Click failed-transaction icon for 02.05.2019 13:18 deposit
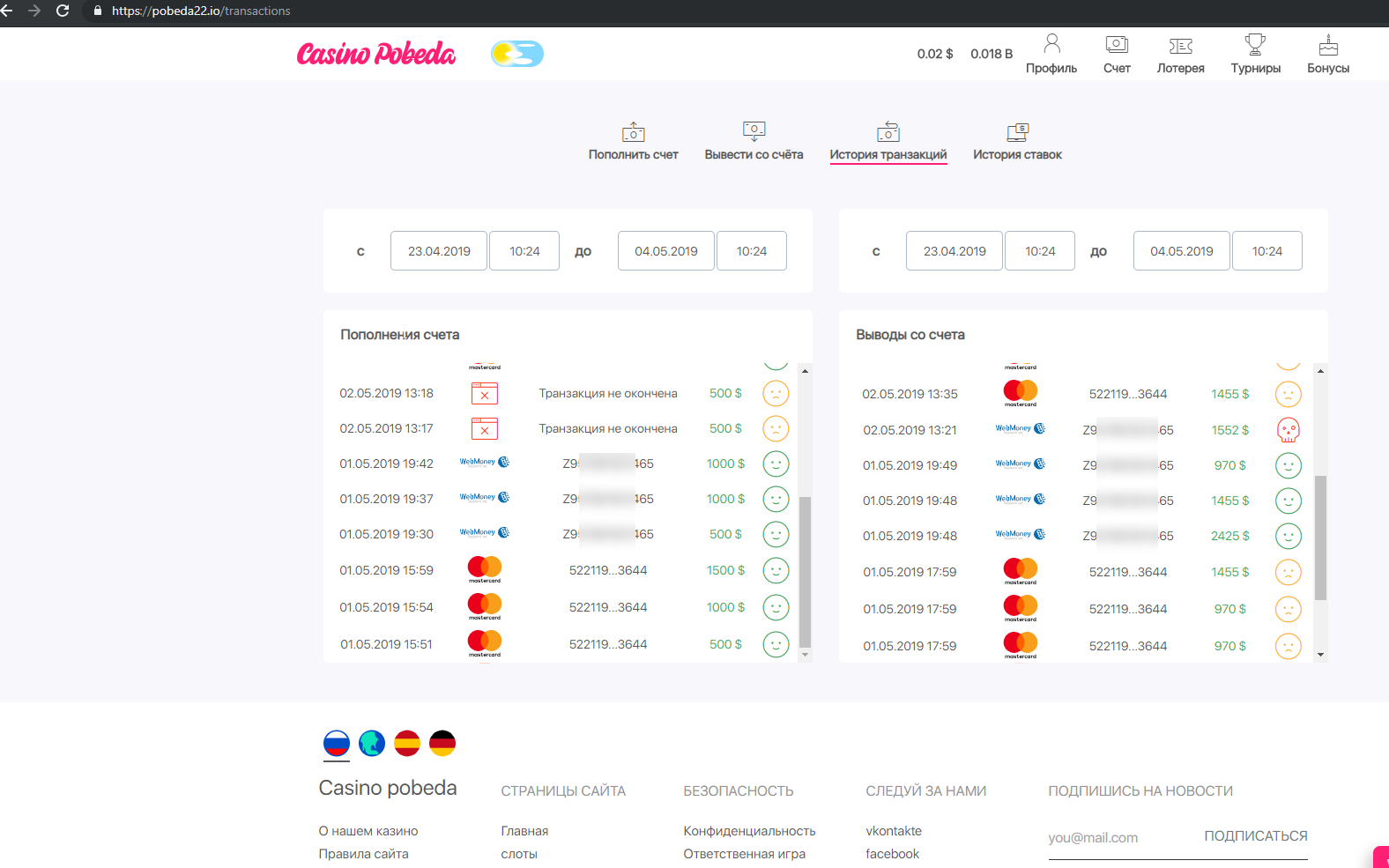 pos(485,393)
